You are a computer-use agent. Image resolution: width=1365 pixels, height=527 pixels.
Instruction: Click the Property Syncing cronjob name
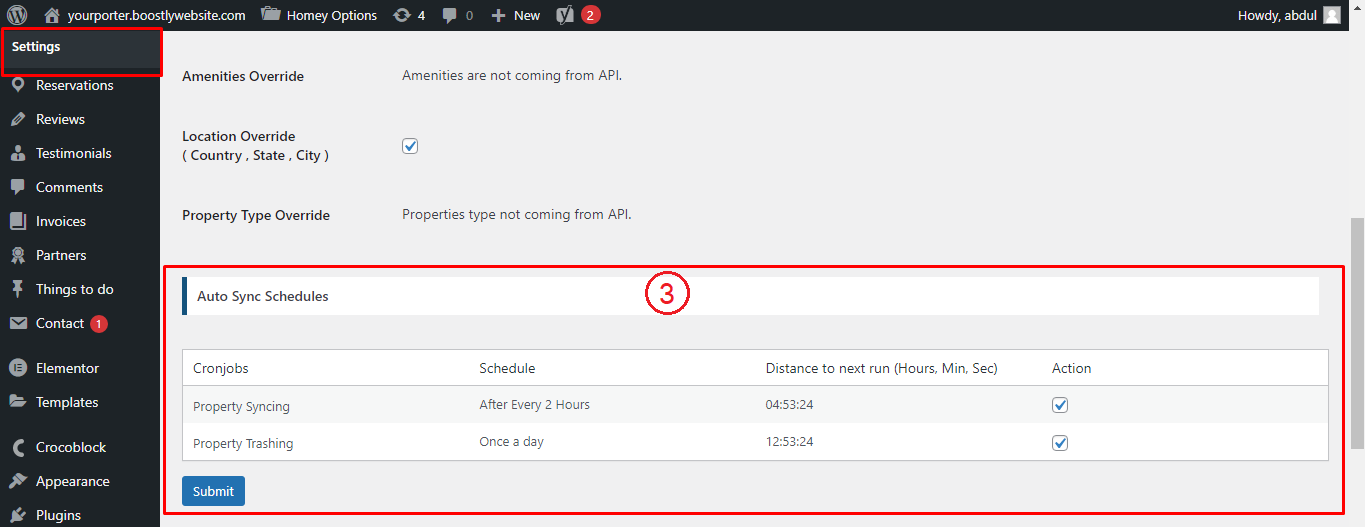(x=241, y=407)
